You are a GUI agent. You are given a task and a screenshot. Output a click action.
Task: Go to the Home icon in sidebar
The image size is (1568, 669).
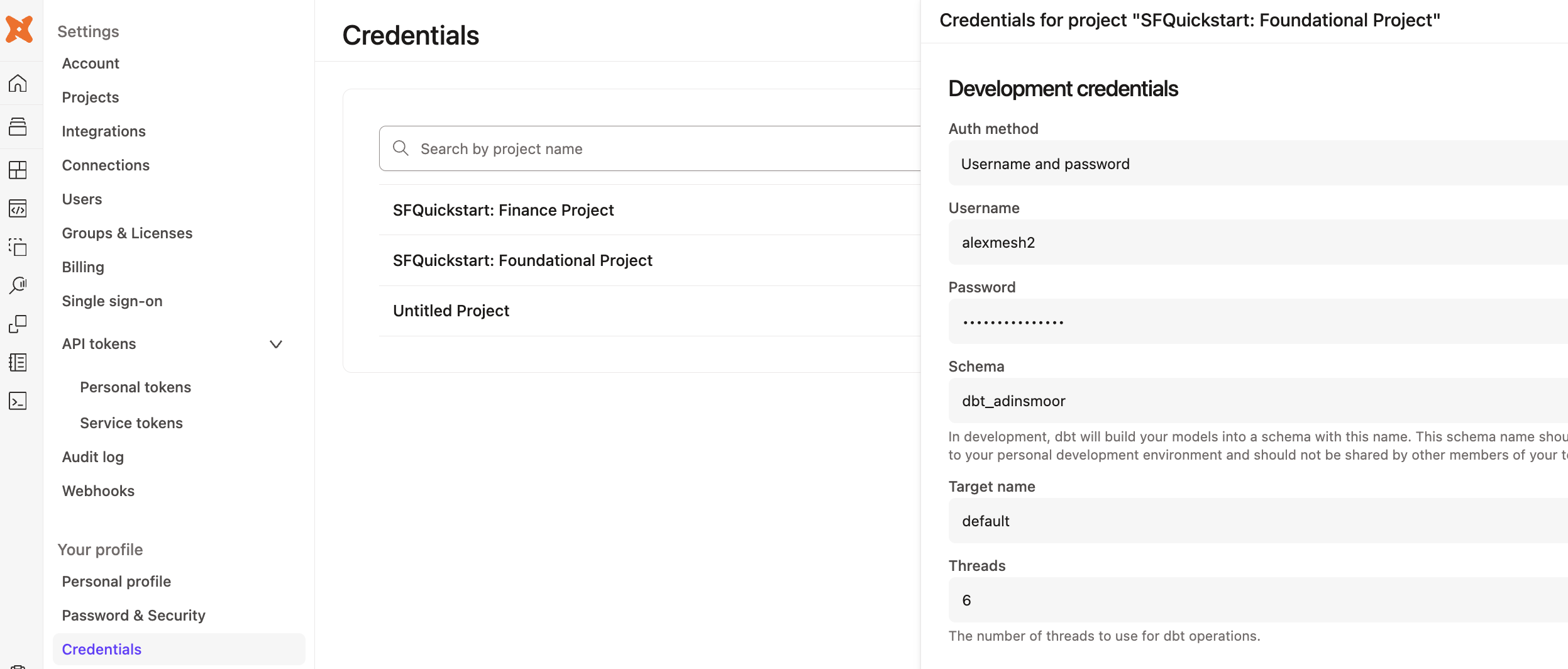(18, 83)
